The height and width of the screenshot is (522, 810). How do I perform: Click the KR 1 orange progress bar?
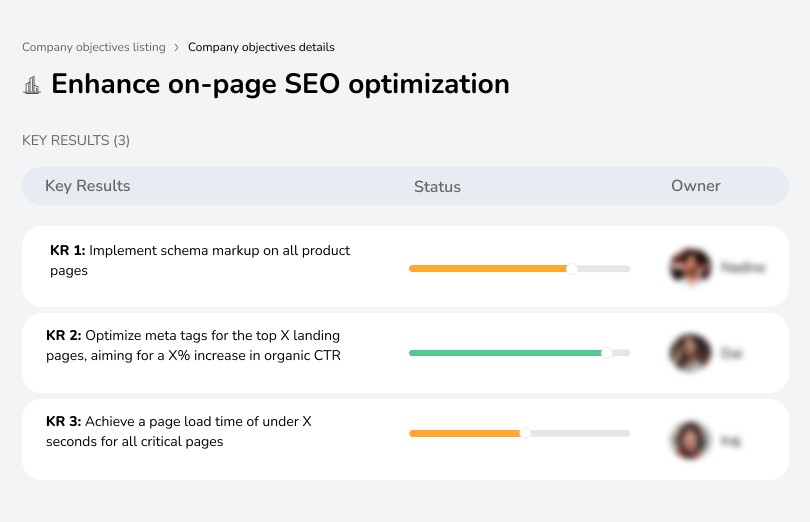(x=488, y=269)
